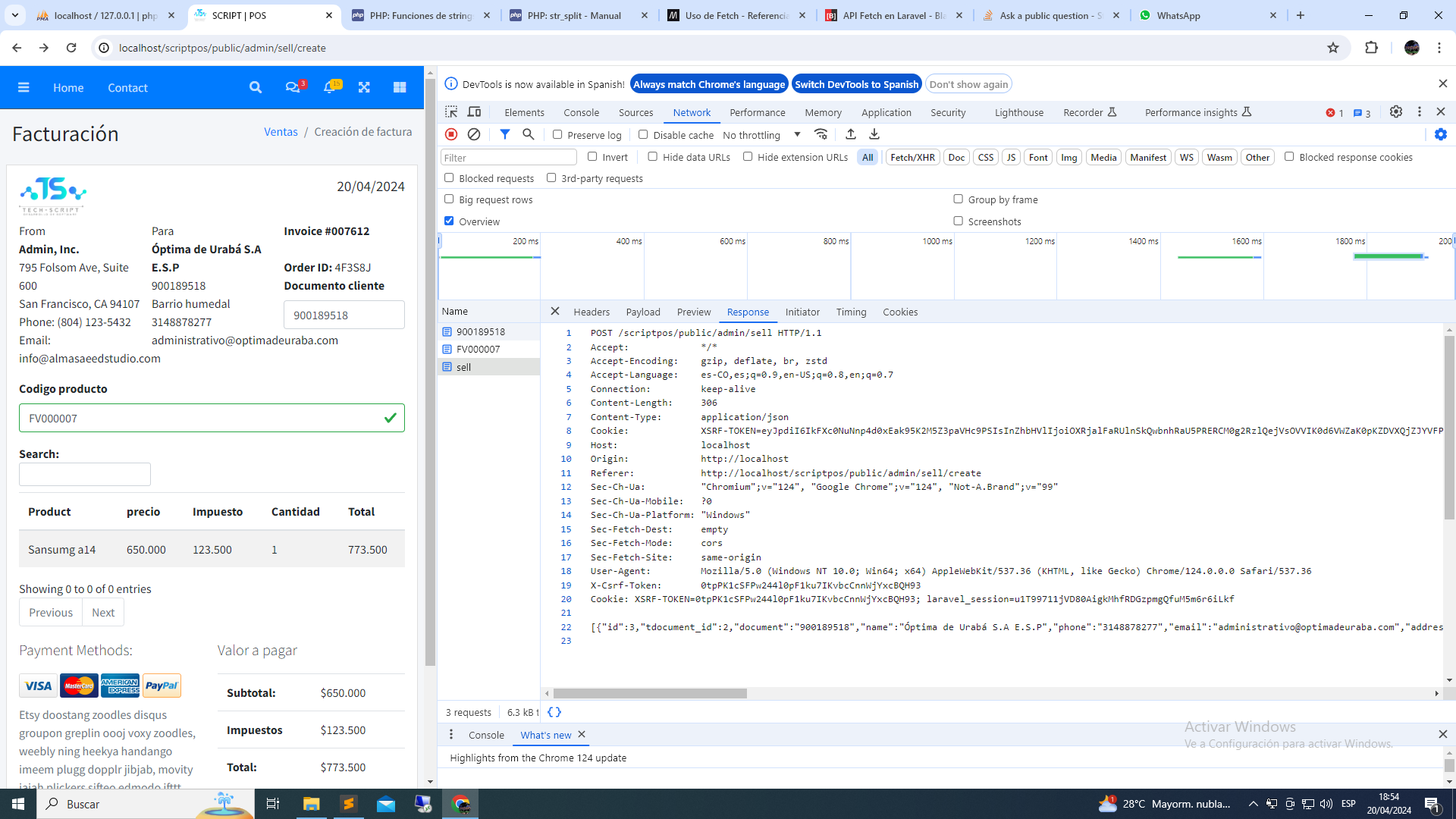Screen dimensions: 1456x819
Task: Clear the network log
Action: 474,134
